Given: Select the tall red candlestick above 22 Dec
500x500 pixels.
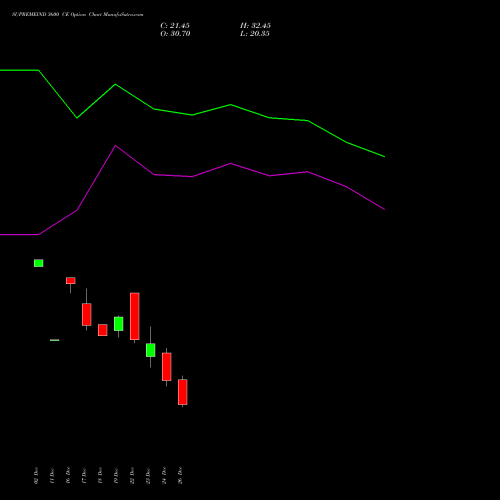Looking at the screenshot, I should 135,316.
